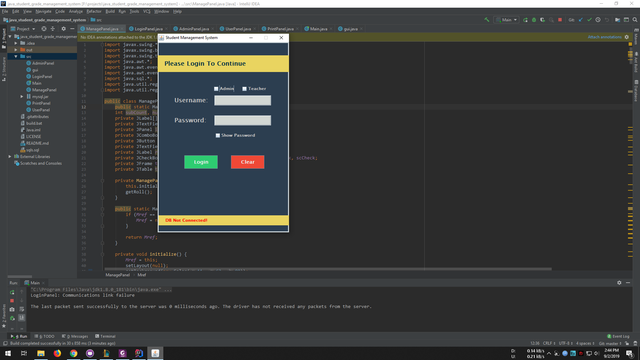Screen dimensions: 640x360
Task: Click the Windows Start button
Action: [x=8, y=353]
